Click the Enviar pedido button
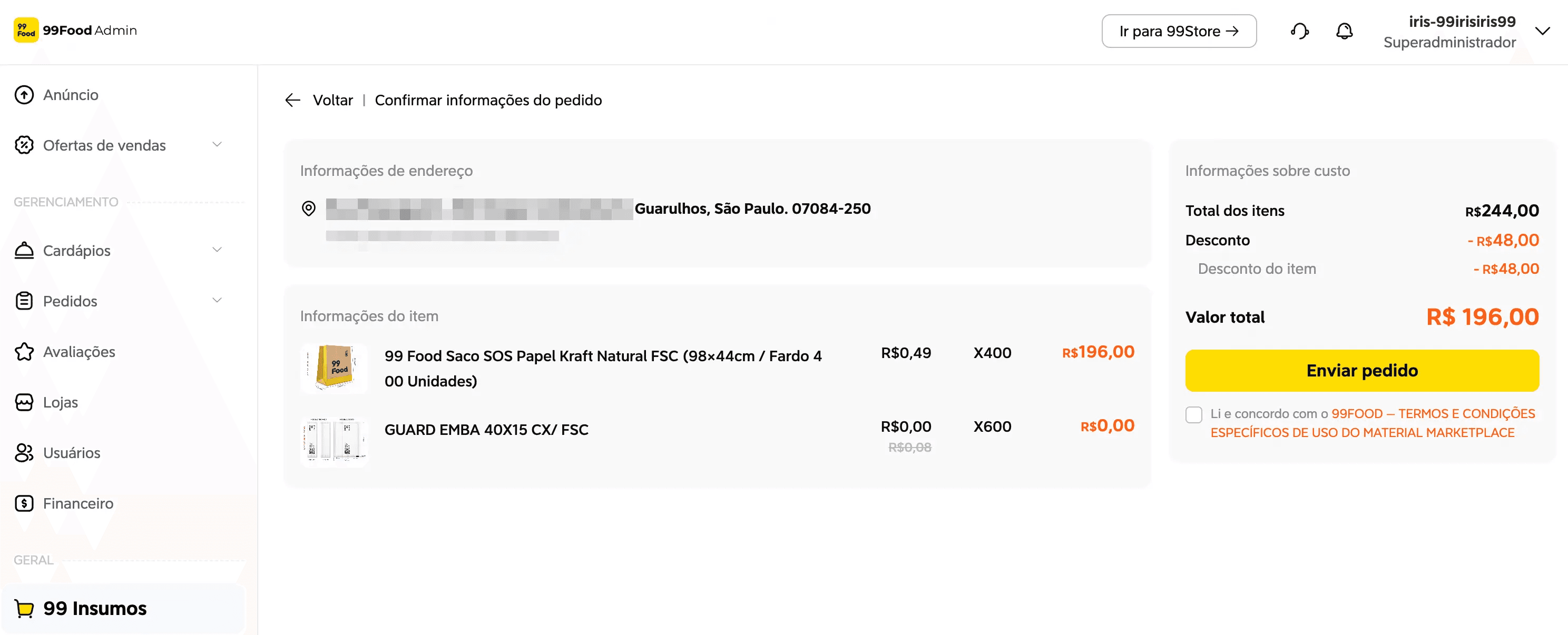The width and height of the screenshot is (1568, 635). [1361, 371]
